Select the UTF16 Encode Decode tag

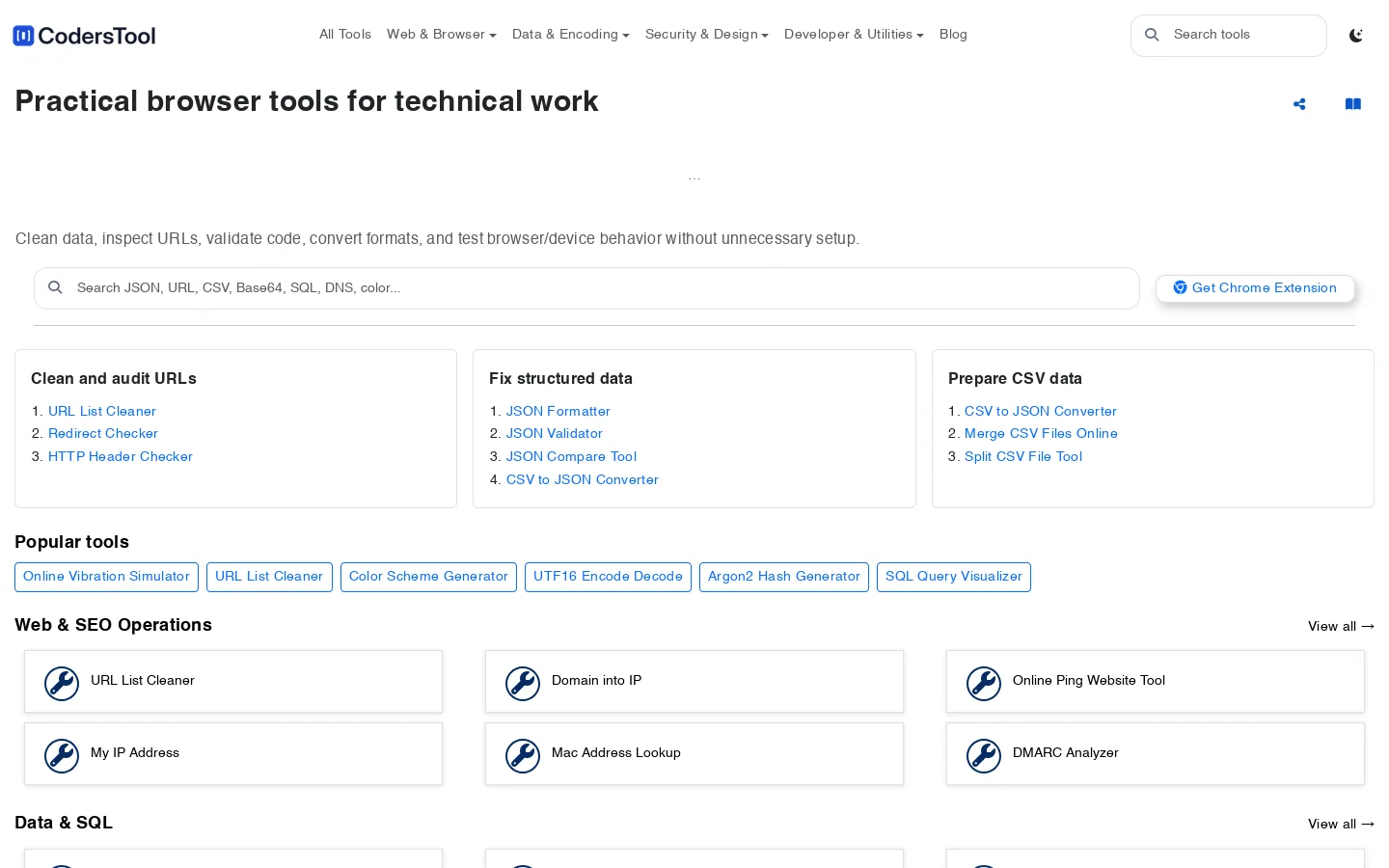pos(608,577)
